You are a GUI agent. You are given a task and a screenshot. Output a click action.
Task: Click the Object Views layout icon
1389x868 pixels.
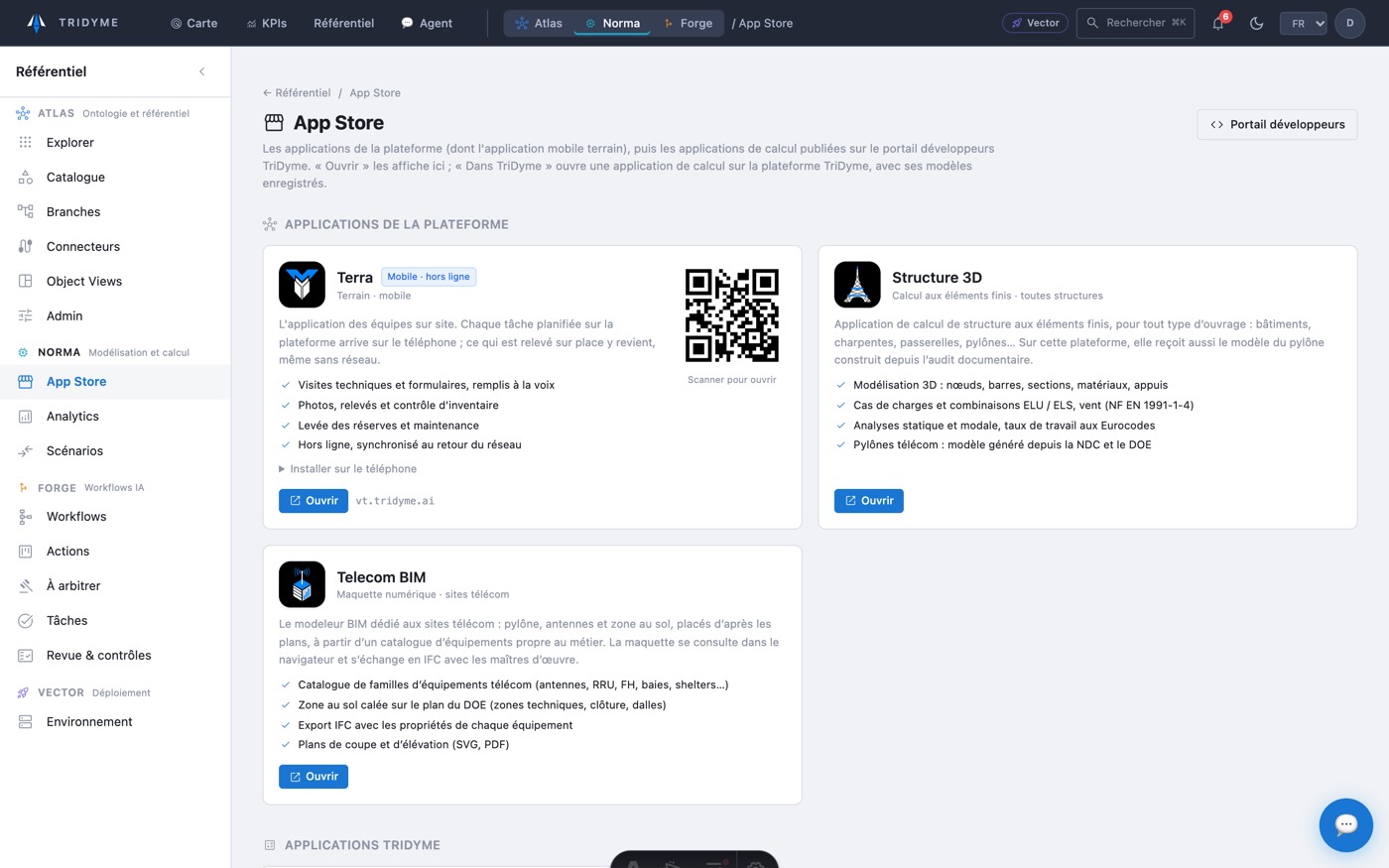coord(26,281)
